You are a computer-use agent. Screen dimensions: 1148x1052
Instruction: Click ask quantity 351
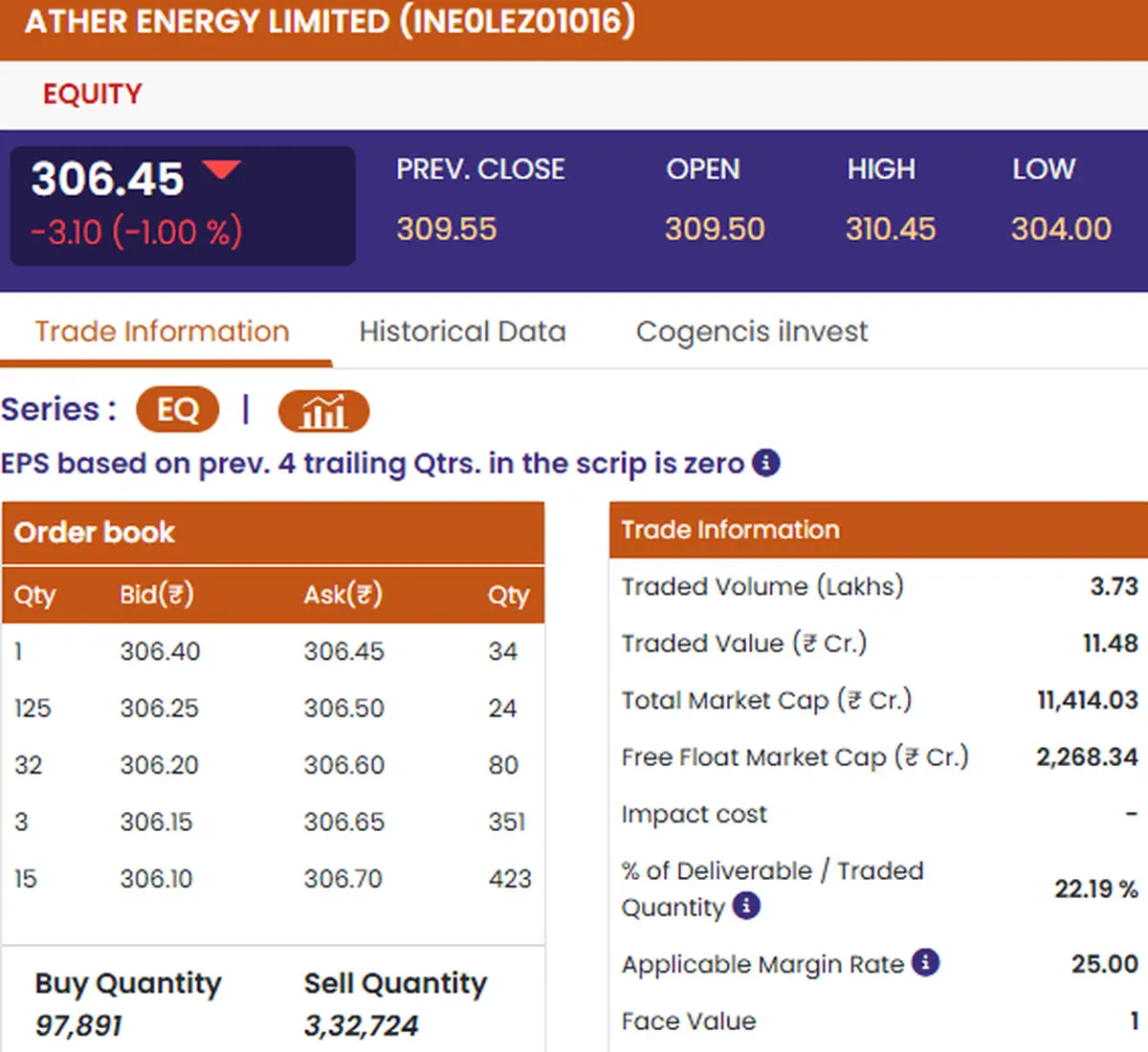[x=507, y=822]
